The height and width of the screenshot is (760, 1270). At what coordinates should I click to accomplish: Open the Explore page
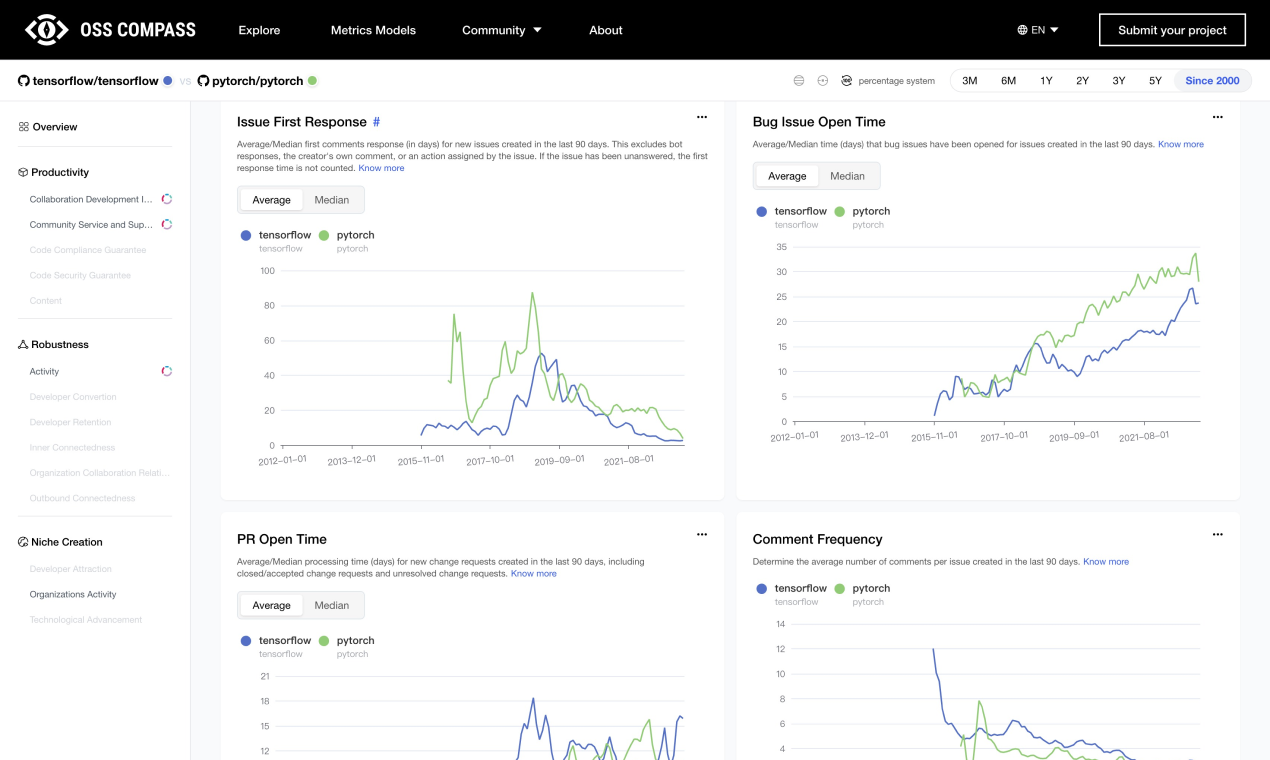[x=259, y=30]
